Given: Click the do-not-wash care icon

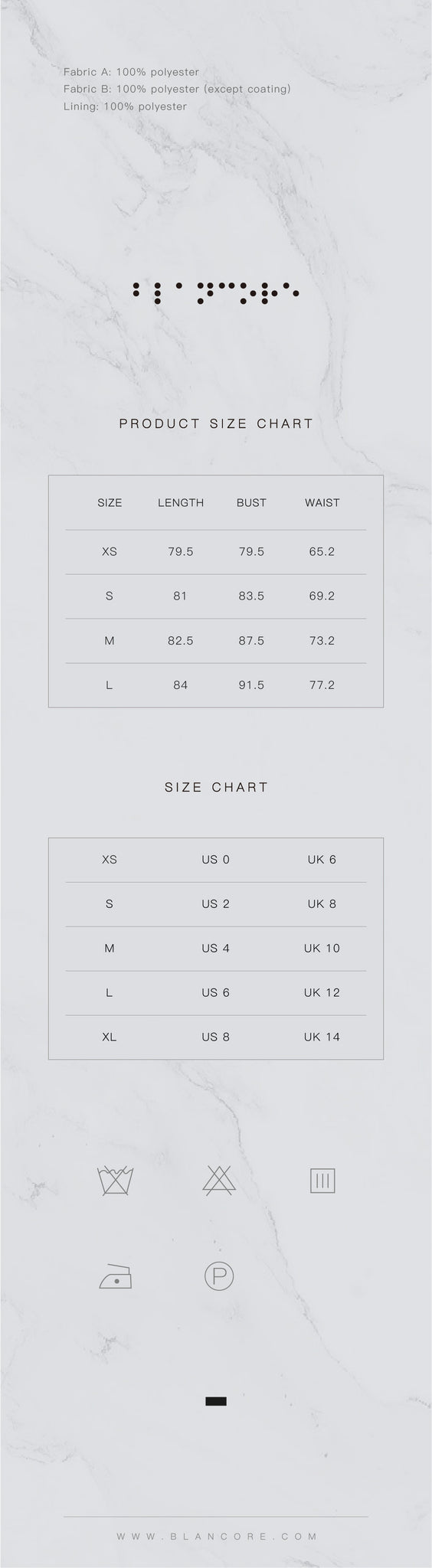Looking at the screenshot, I should pos(116,1181).
